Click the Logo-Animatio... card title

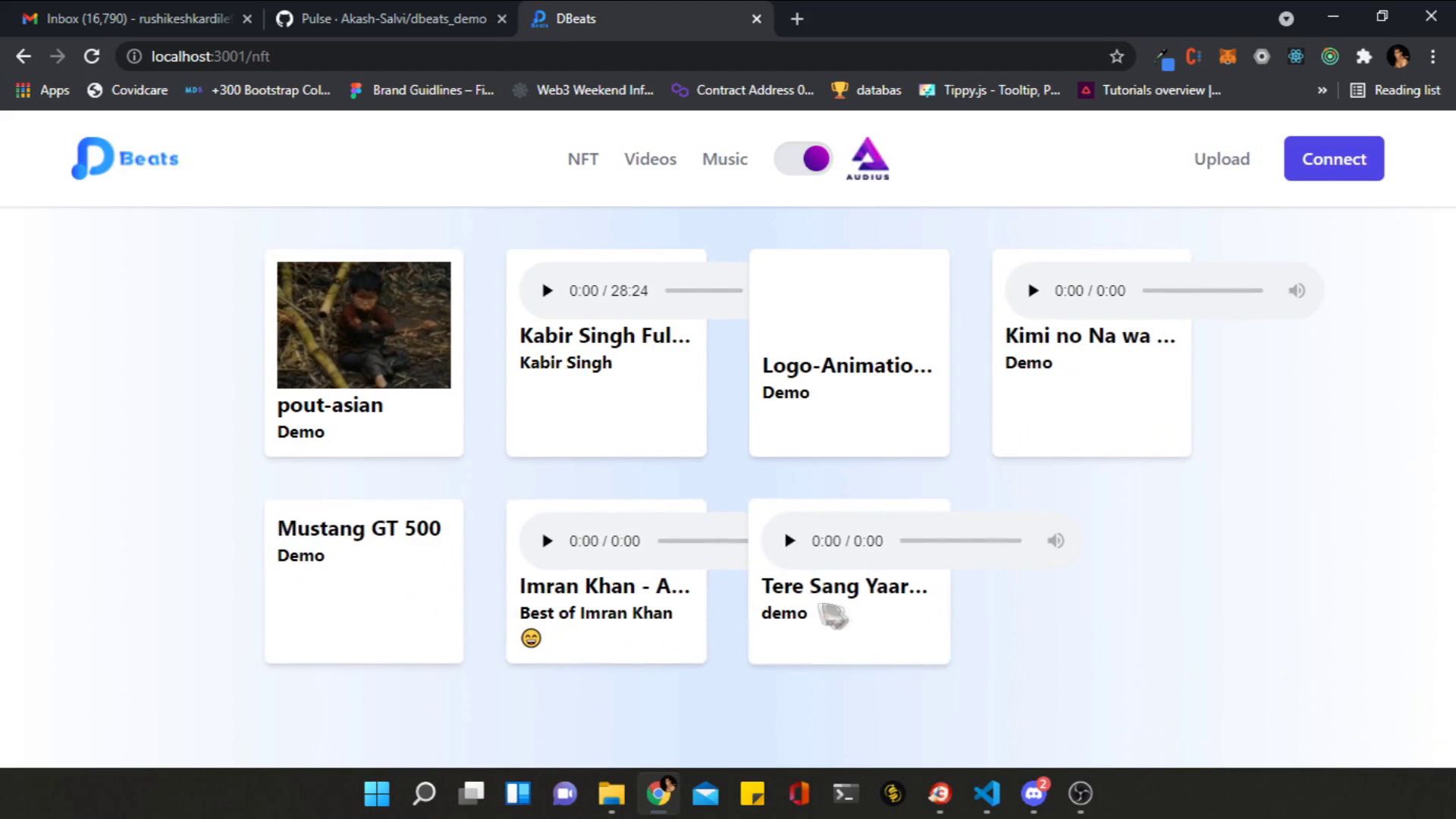847,366
